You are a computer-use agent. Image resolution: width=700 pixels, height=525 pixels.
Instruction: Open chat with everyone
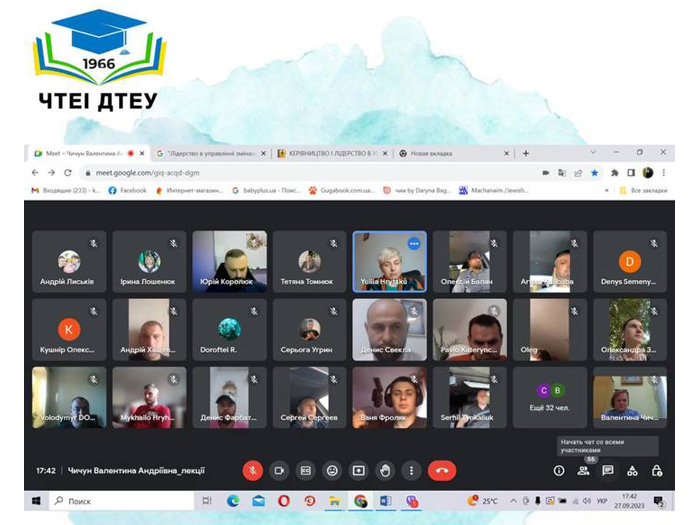[x=608, y=471]
